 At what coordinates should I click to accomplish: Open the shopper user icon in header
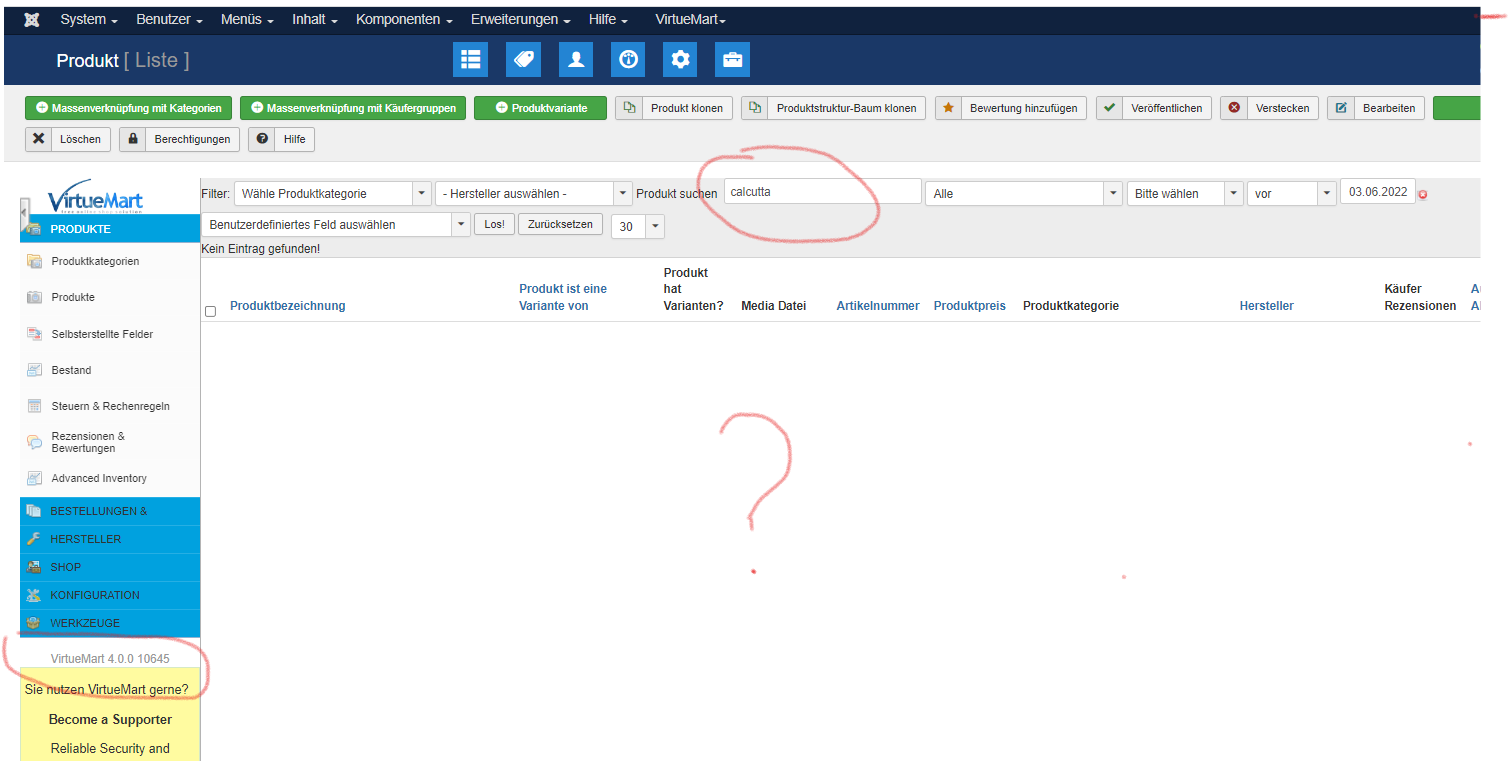576,60
